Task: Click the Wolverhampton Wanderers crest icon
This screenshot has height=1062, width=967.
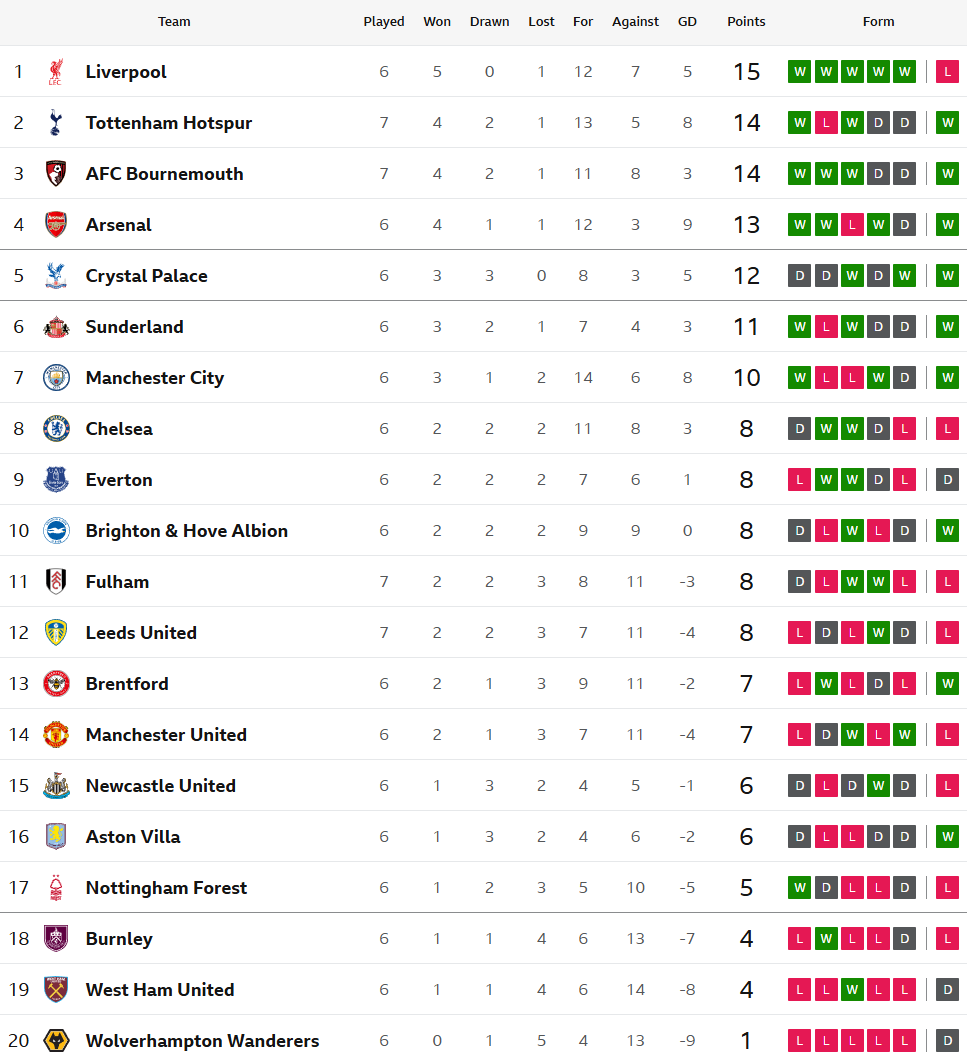Action: point(56,1041)
